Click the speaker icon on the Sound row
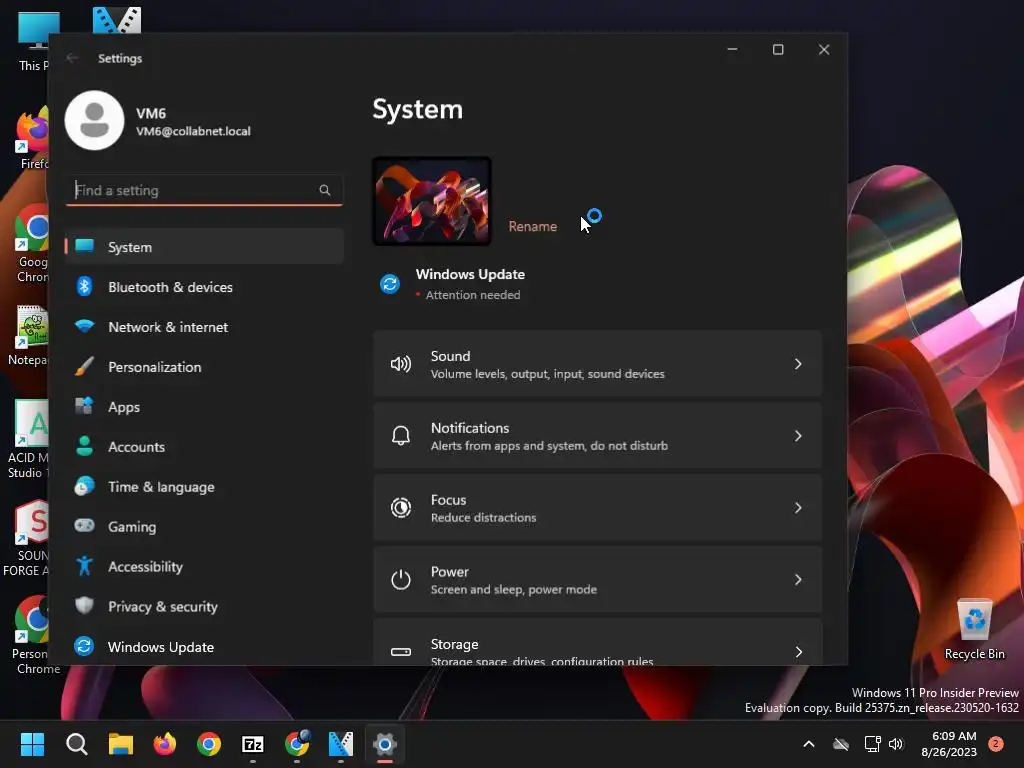 [401, 364]
